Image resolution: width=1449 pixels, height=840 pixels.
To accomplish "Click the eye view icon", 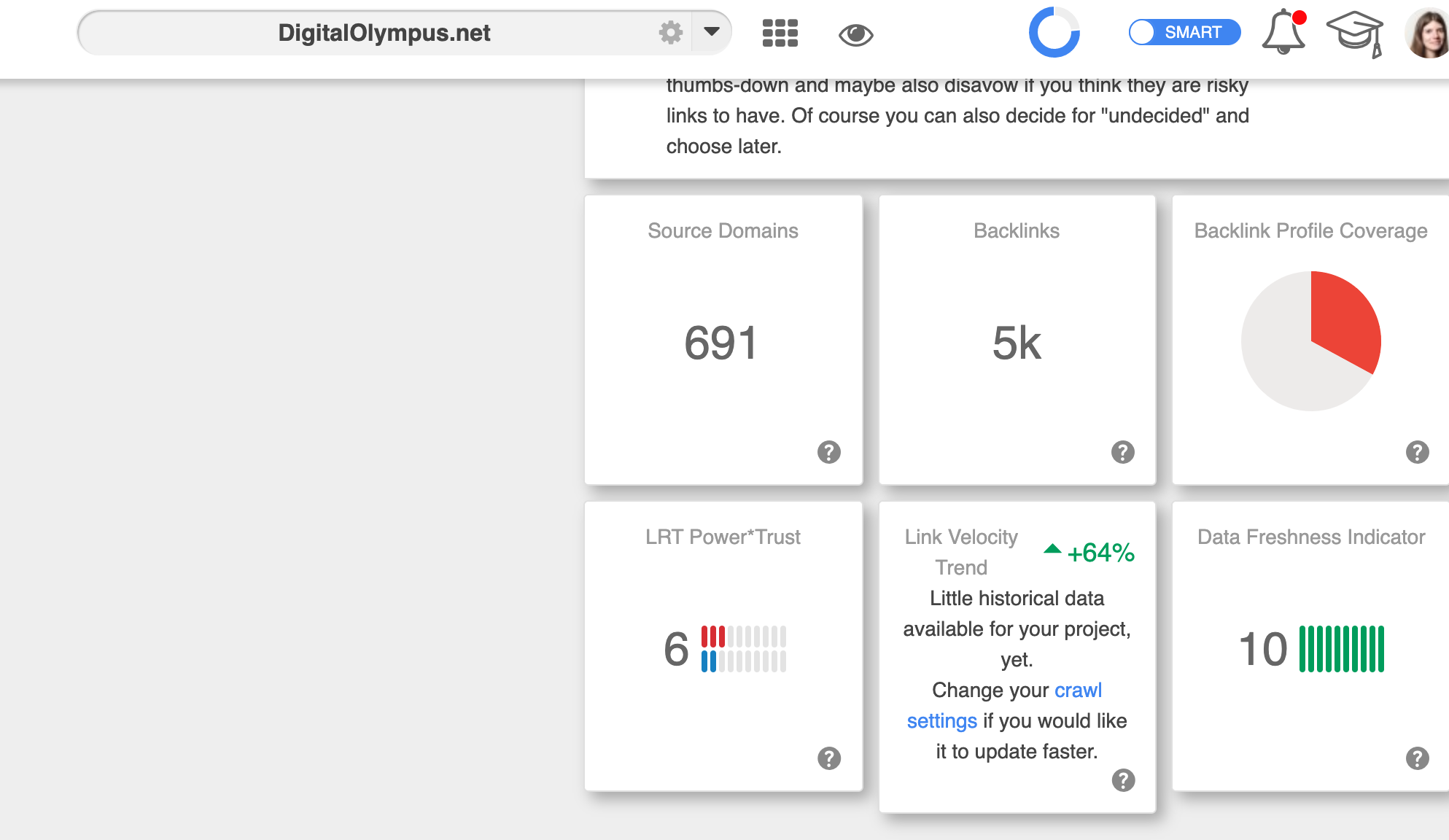I will (855, 34).
